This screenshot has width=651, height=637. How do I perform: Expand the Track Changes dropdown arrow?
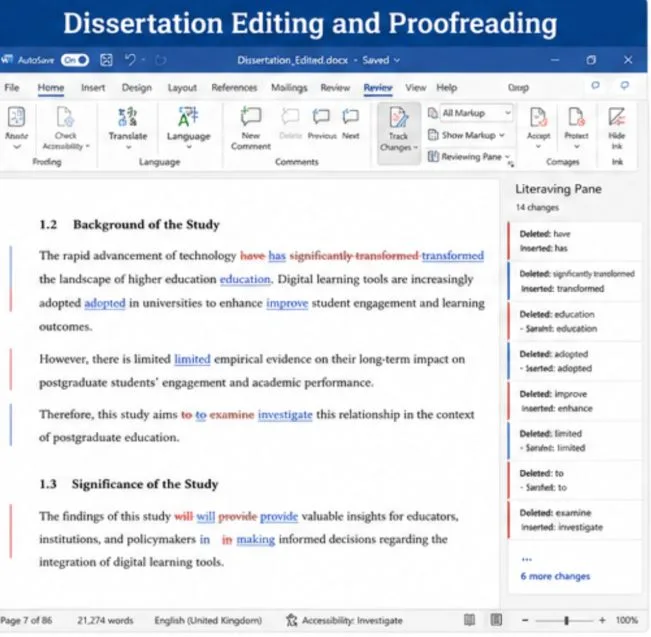pyautogui.click(x=416, y=147)
